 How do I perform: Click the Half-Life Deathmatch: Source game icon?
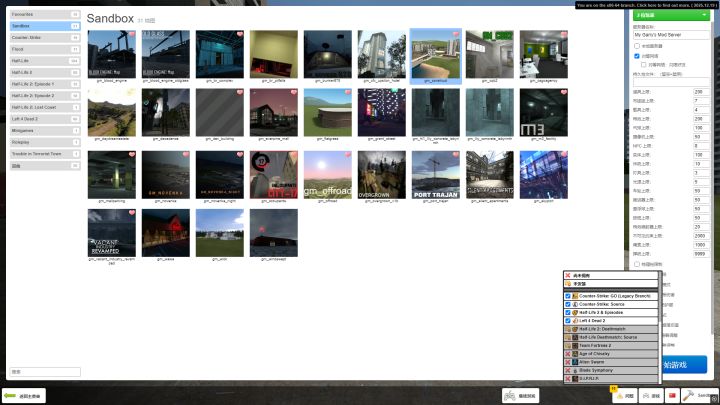click(575, 338)
